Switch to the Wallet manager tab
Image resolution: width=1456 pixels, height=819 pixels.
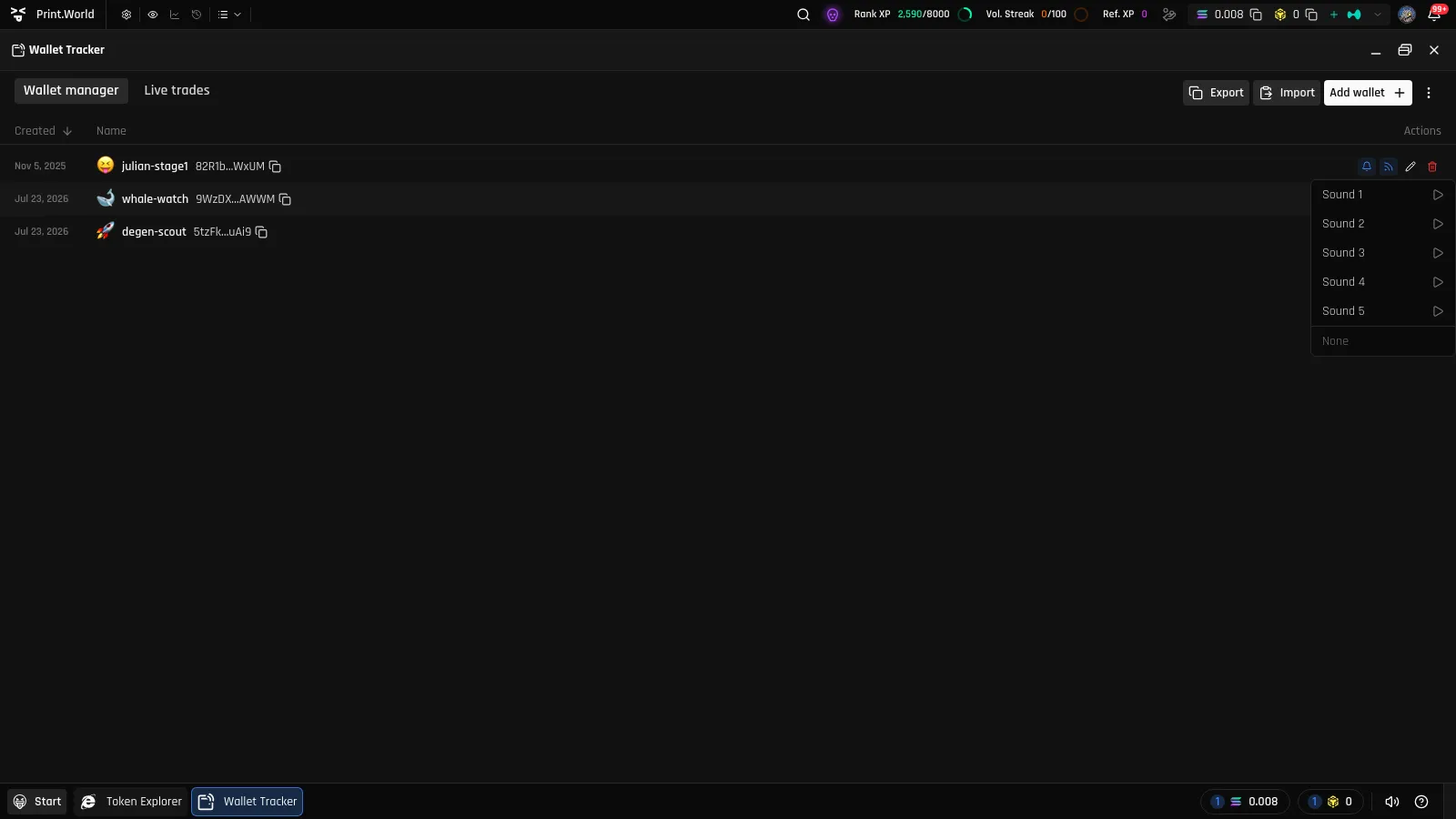click(71, 90)
